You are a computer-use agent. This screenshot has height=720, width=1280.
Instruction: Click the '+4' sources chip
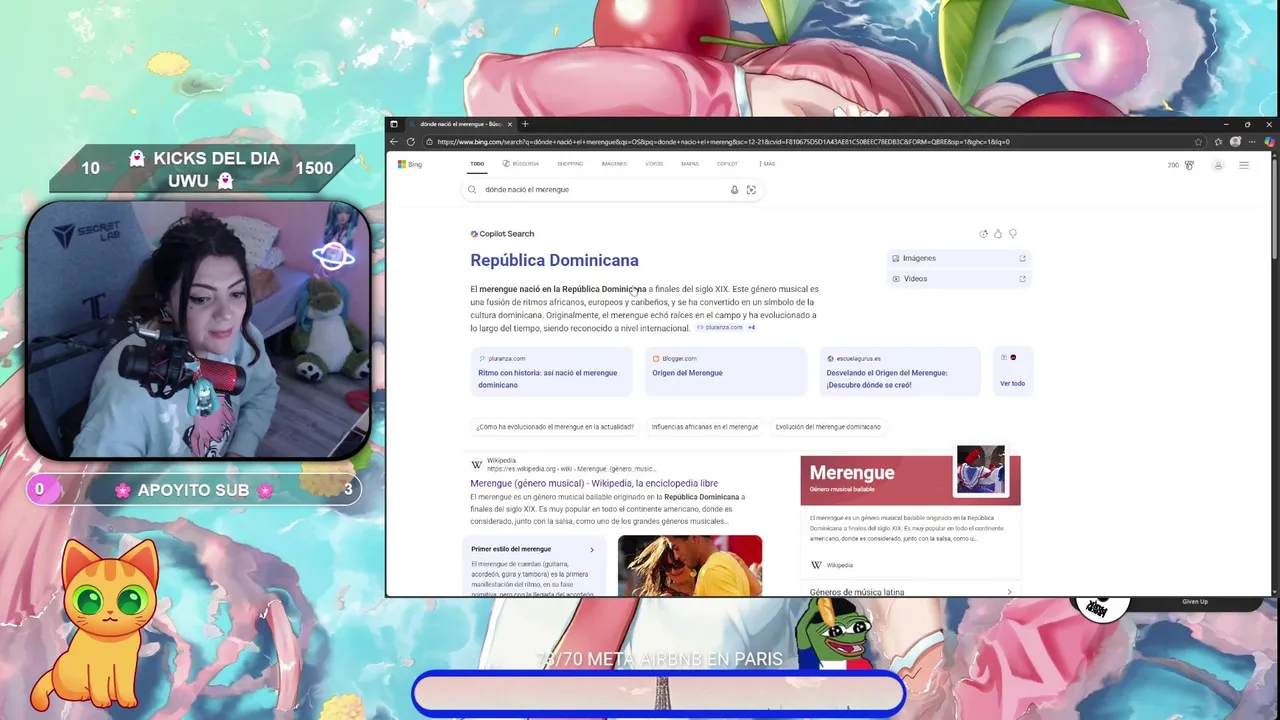[751, 328]
